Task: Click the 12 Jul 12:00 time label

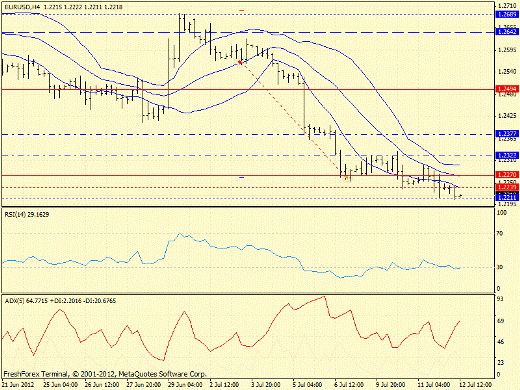Action: coord(475,384)
